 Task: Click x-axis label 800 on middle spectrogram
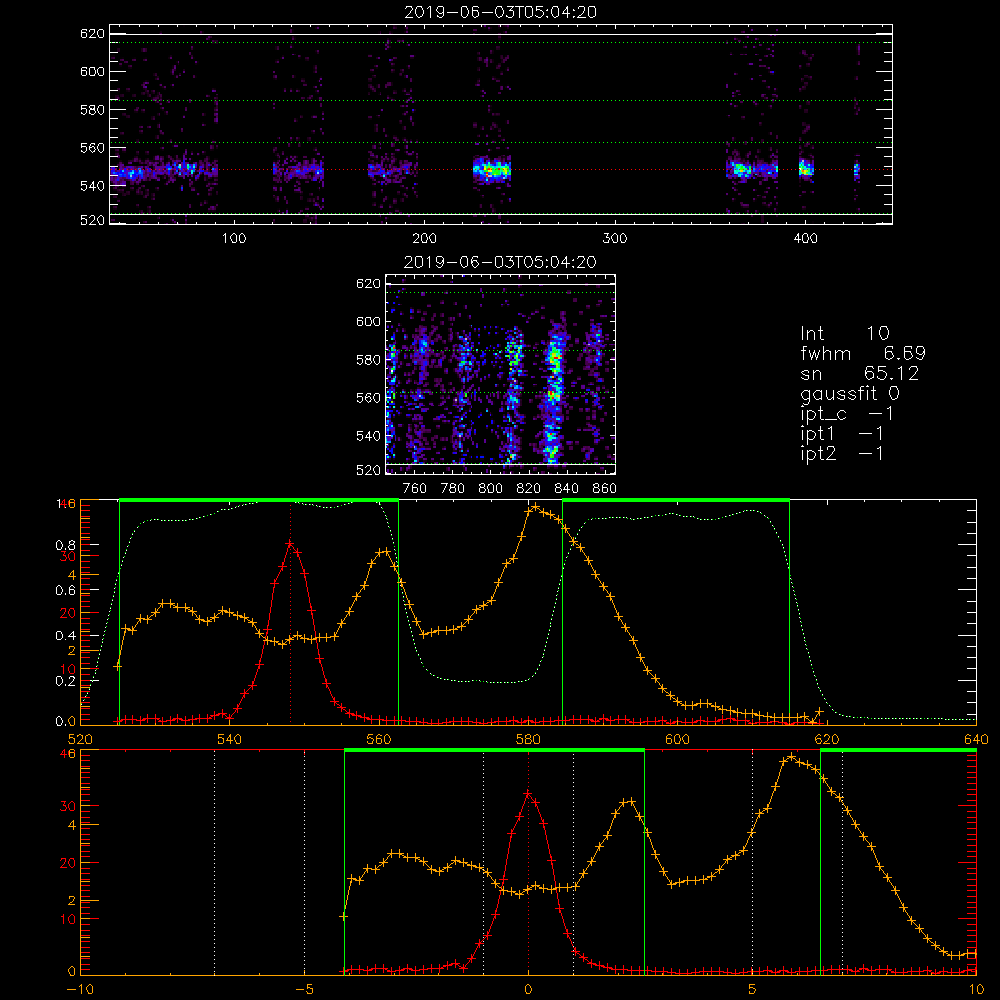pyautogui.click(x=490, y=489)
